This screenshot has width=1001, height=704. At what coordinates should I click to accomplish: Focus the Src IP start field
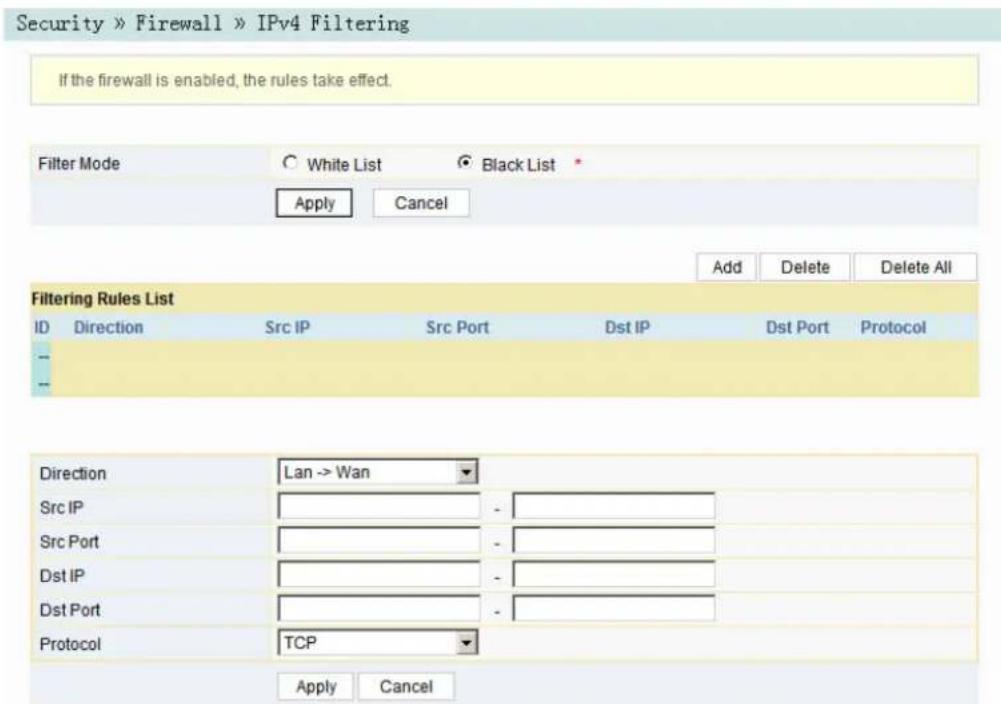click(x=379, y=507)
